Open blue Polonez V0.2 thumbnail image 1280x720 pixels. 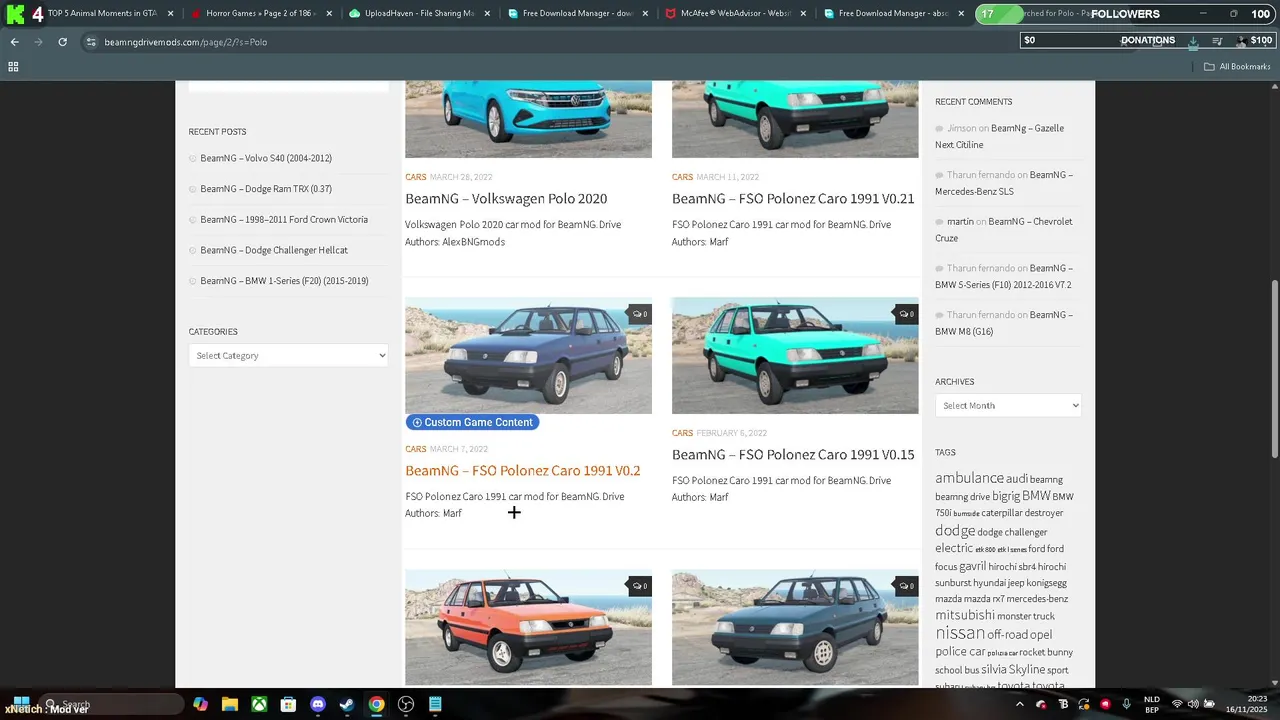[x=528, y=355]
